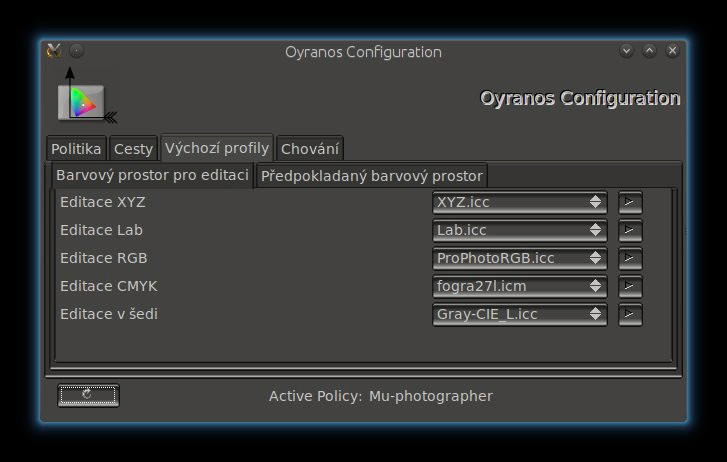Screen dimensions: 727x462
Task: Switch to the Politika tab
Action: pos(77,149)
